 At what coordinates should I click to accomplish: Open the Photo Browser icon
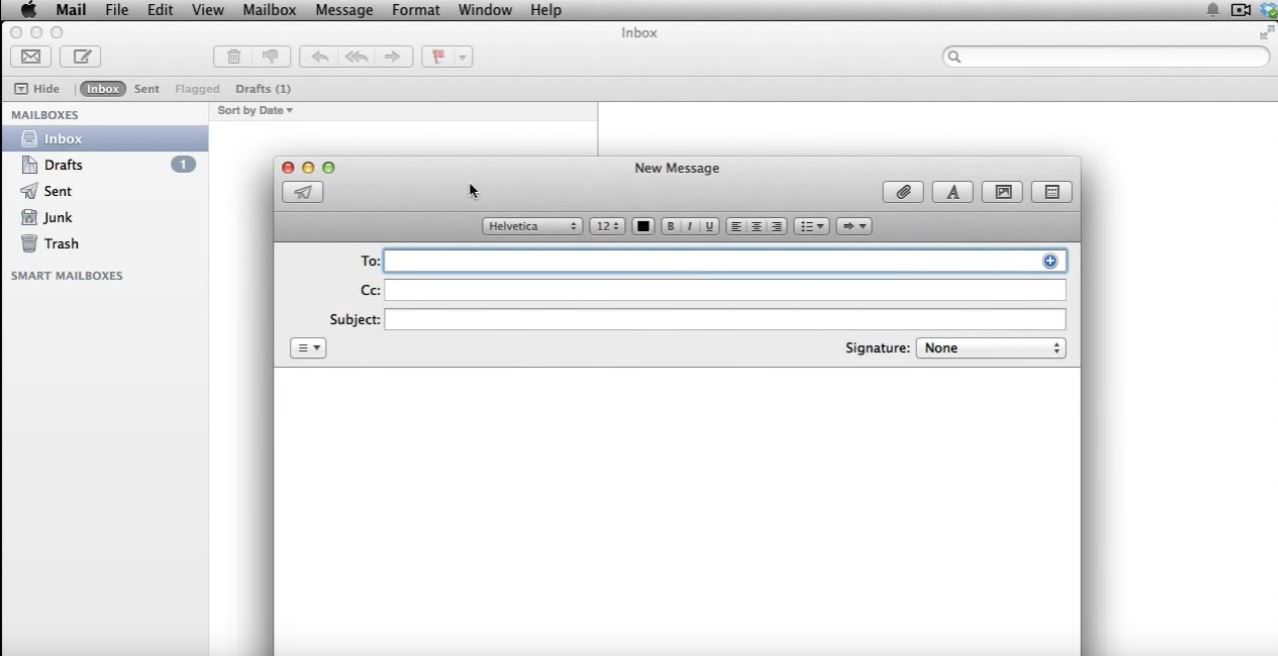point(1003,192)
